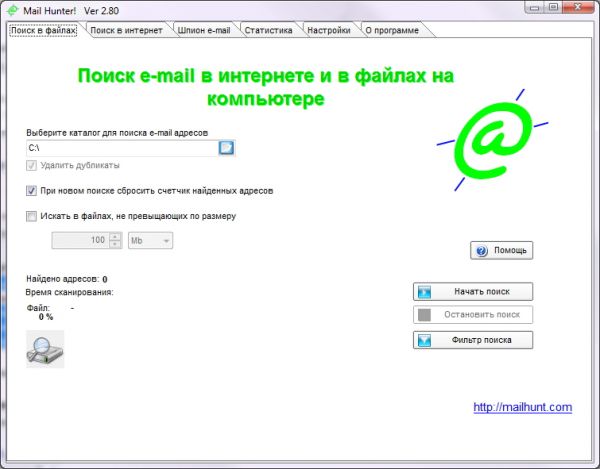This screenshot has height=469, width=600.
Task: Click the 'Помощь' help button
Action: click(x=501, y=250)
